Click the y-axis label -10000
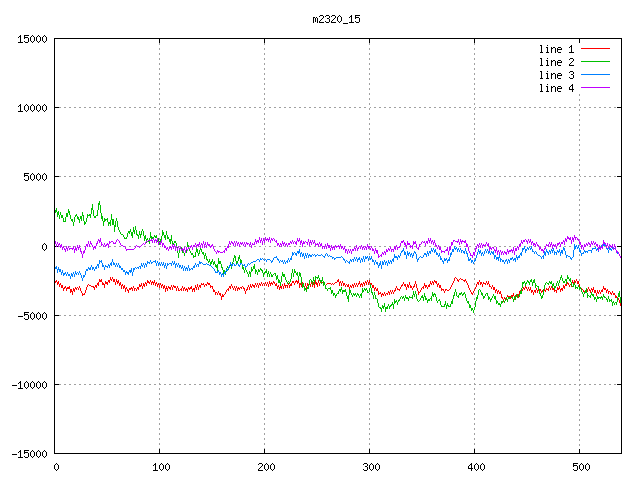The image size is (640, 480). coord(29,385)
